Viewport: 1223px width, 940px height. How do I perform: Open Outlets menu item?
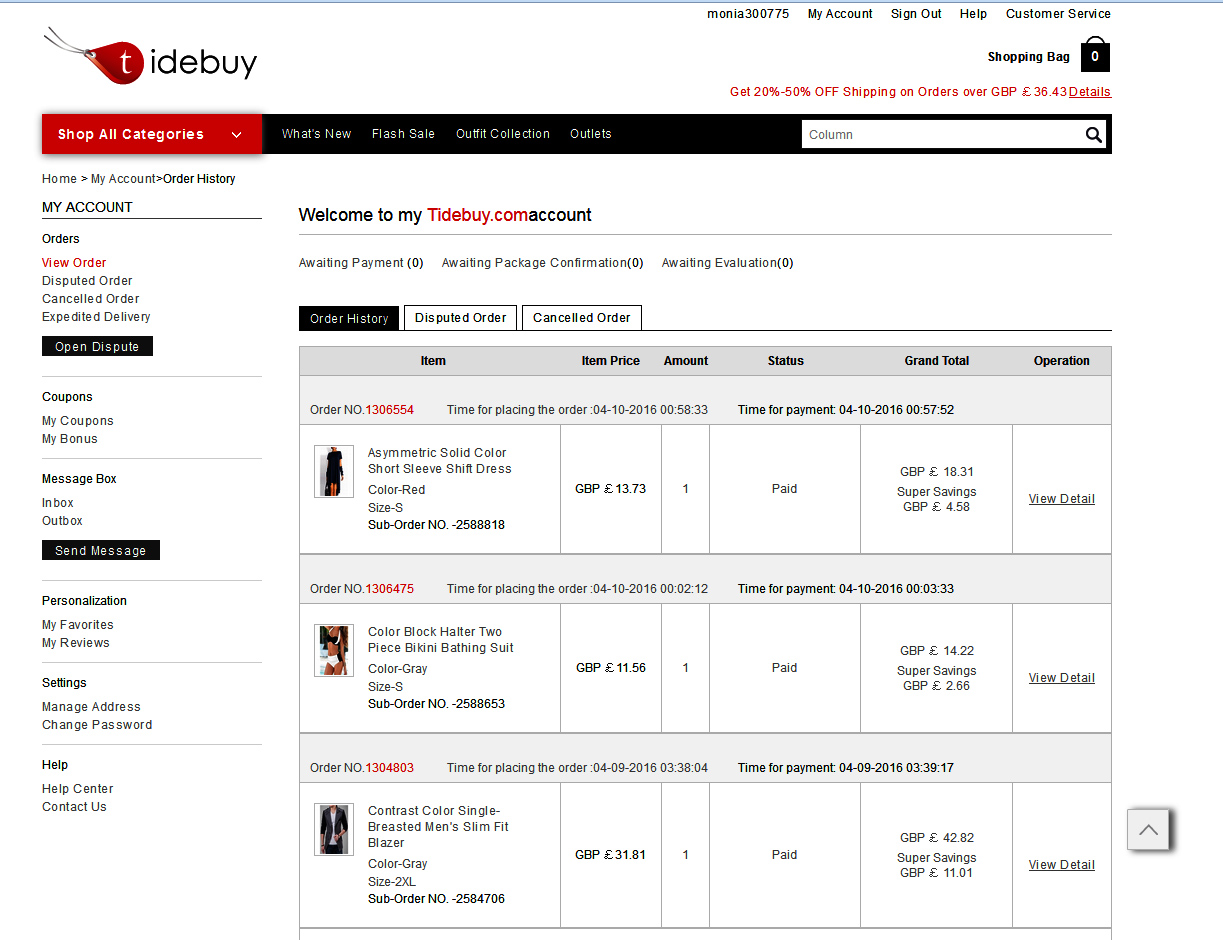click(x=591, y=134)
